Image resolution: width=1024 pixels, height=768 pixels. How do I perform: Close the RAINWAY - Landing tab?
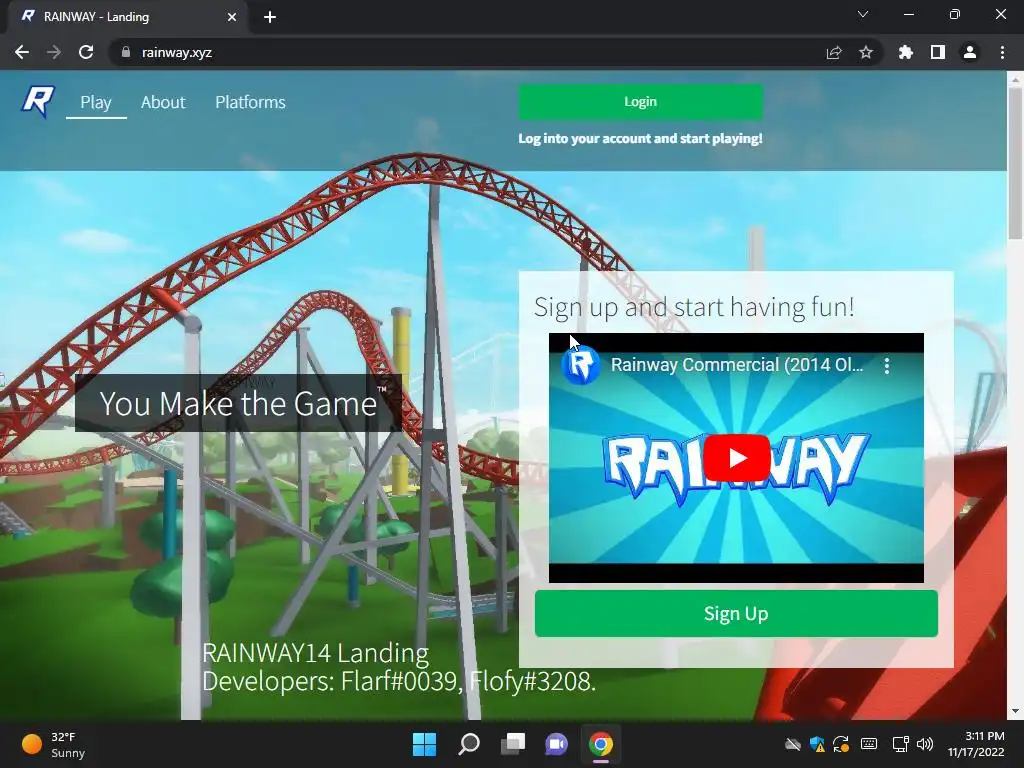tap(232, 17)
